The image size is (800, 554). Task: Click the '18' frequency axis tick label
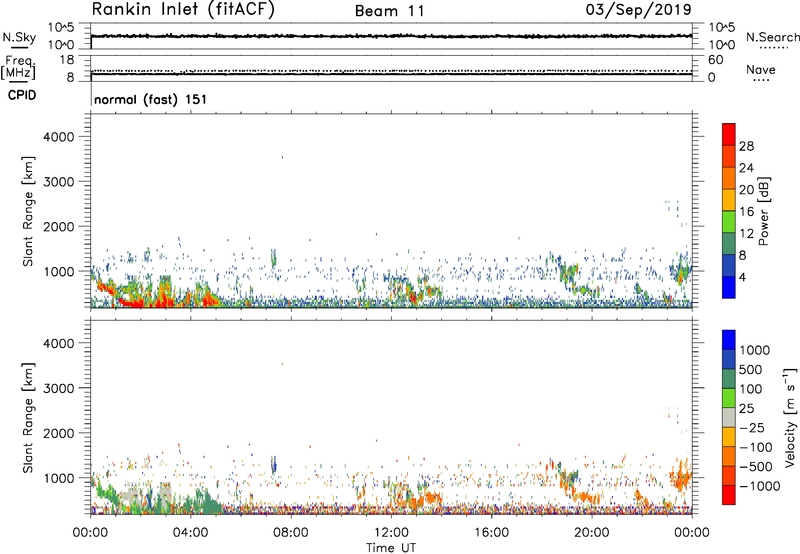pyautogui.click(x=67, y=60)
